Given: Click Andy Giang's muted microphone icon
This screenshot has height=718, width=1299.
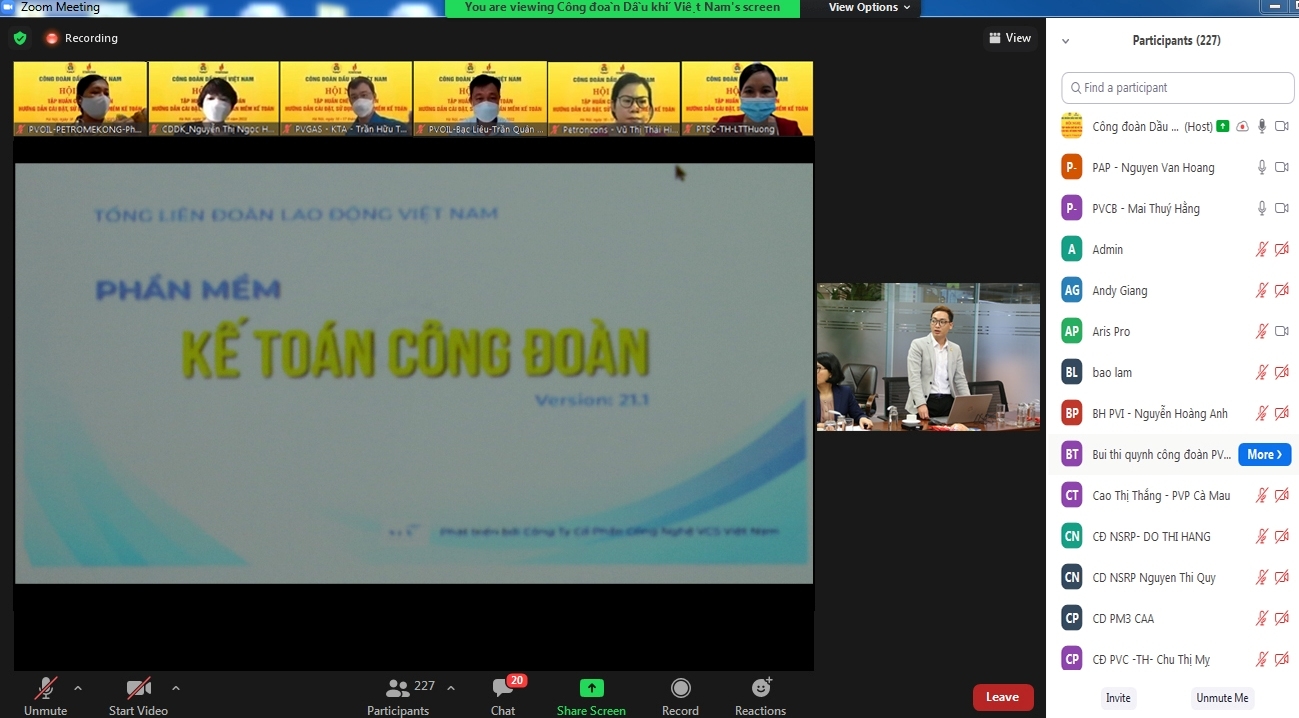Looking at the screenshot, I should click(x=1262, y=291).
